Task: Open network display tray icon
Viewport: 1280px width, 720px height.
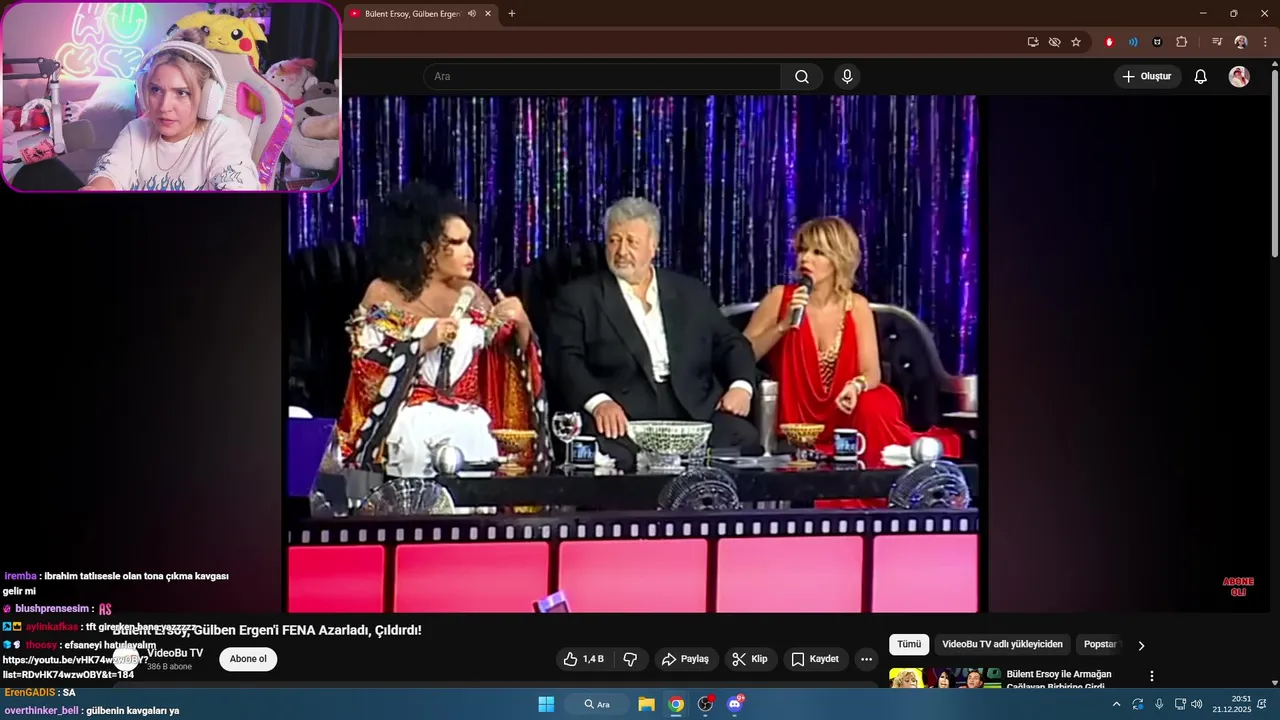Action: tap(1180, 704)
